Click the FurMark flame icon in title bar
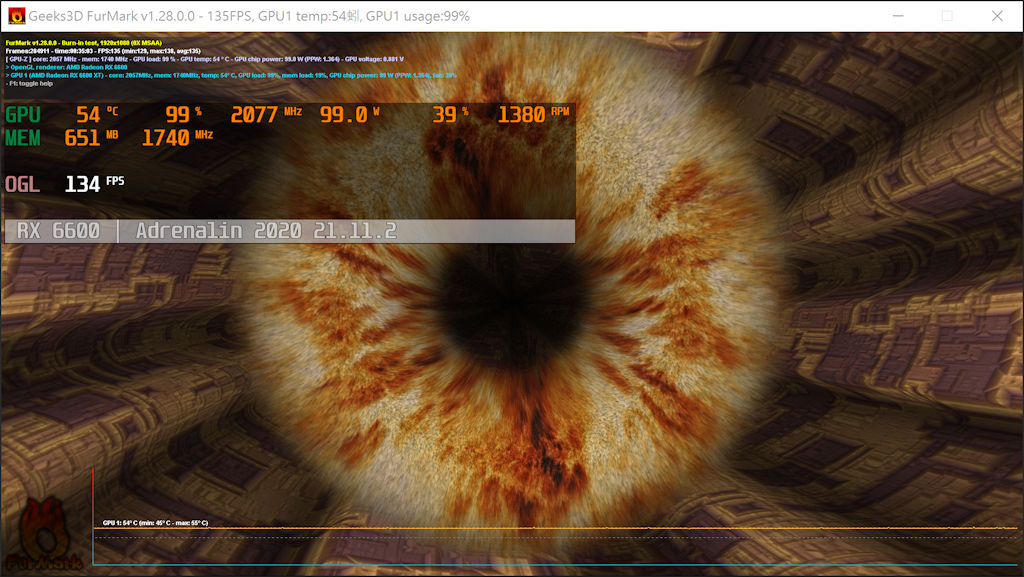 (x=16, y=16)
